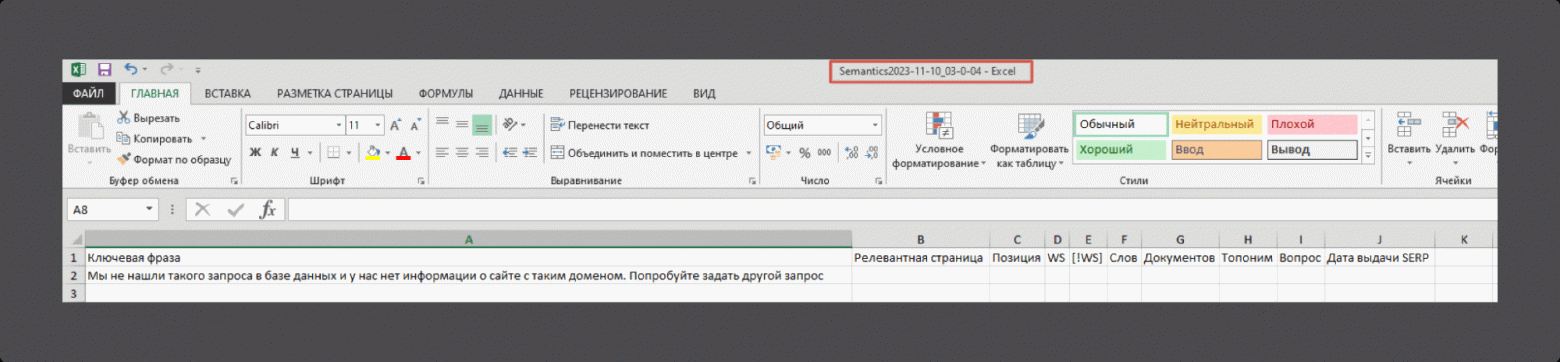The height and width of the screenshot is (362, 1560).
Task: Switch to the ВИД tab
Action: [x=704, y=94]
